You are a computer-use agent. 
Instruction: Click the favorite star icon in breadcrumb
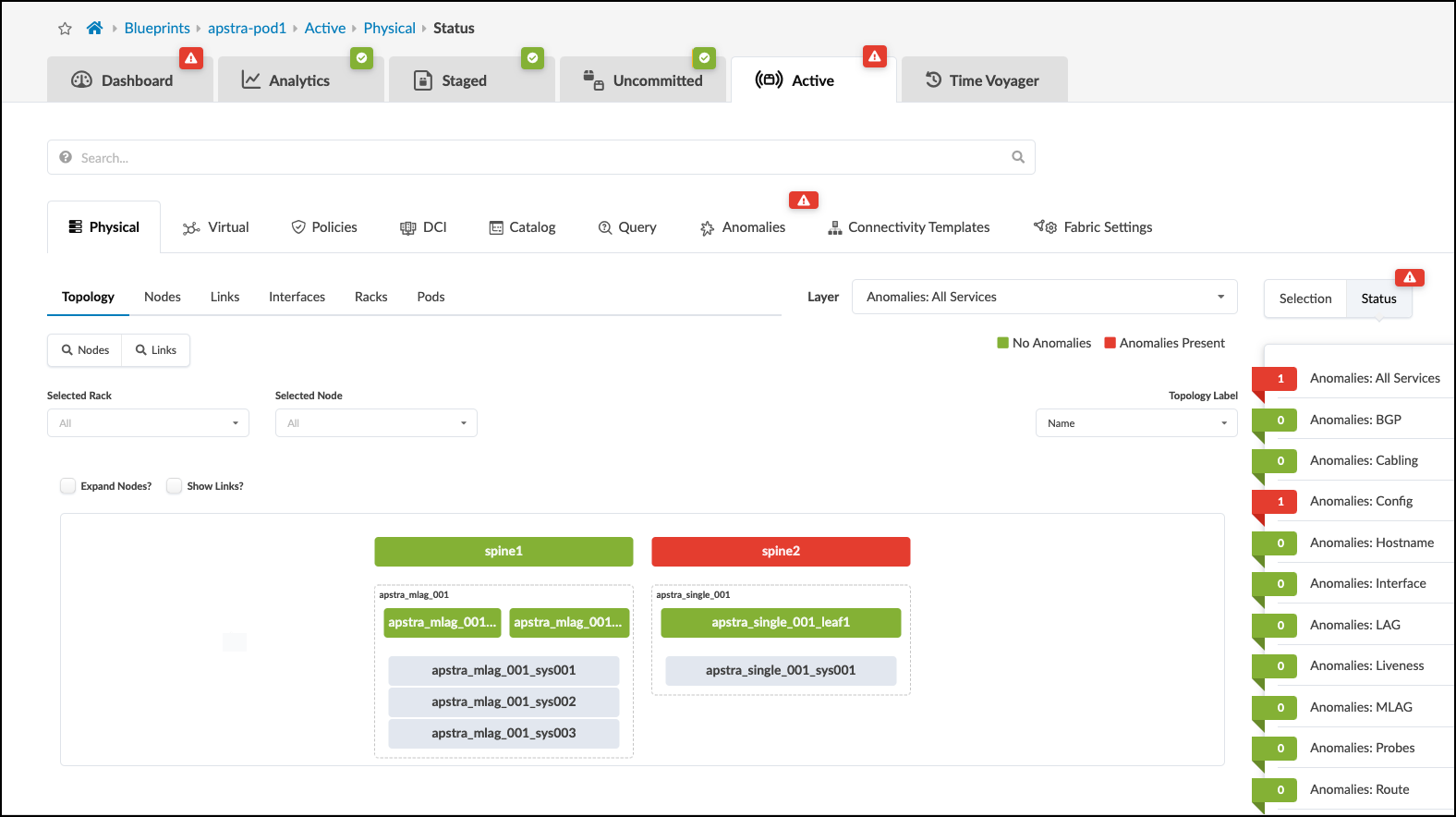pos(65,29)
